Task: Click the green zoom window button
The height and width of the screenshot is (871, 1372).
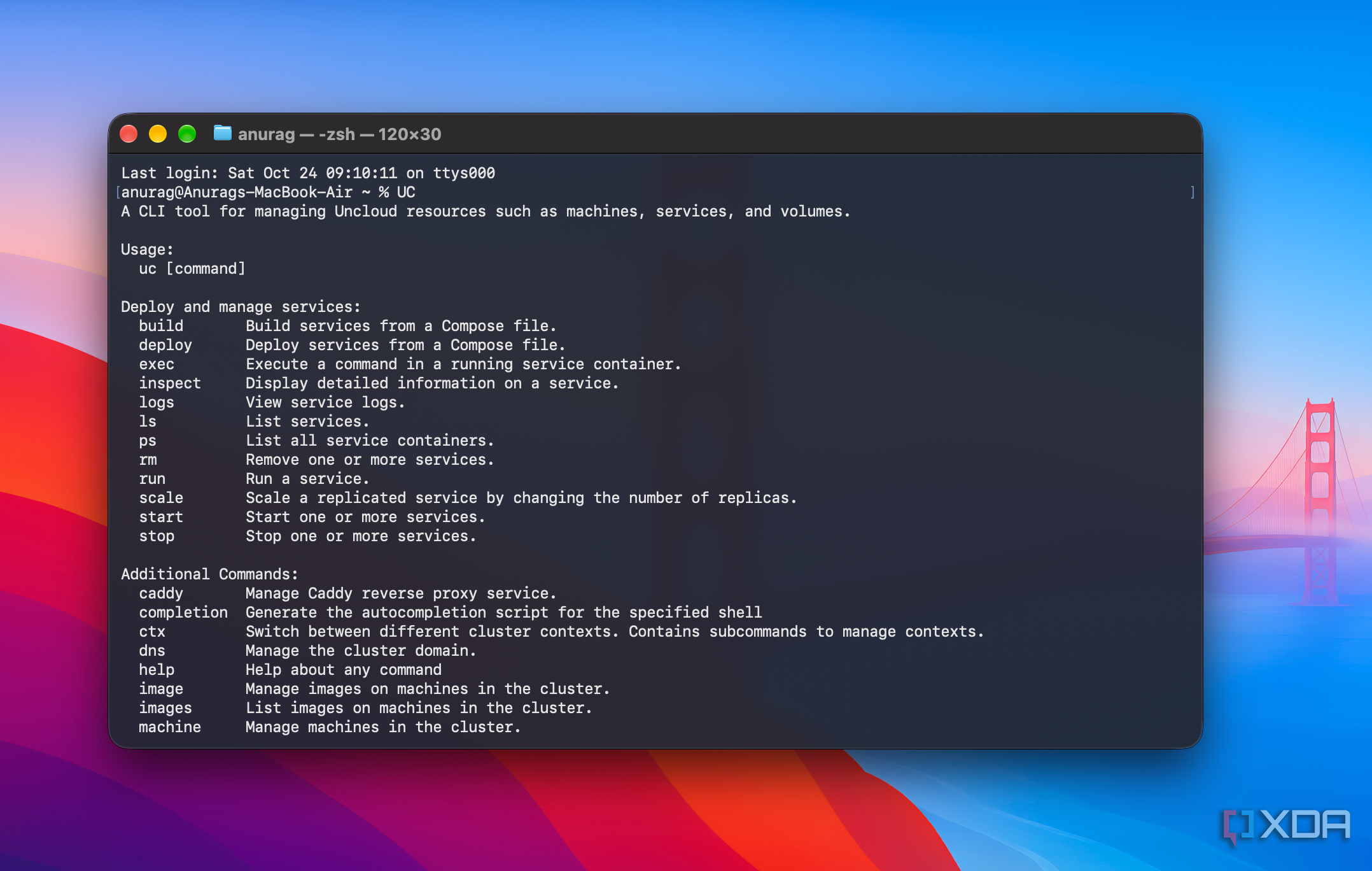Action: tap(187, 134)
